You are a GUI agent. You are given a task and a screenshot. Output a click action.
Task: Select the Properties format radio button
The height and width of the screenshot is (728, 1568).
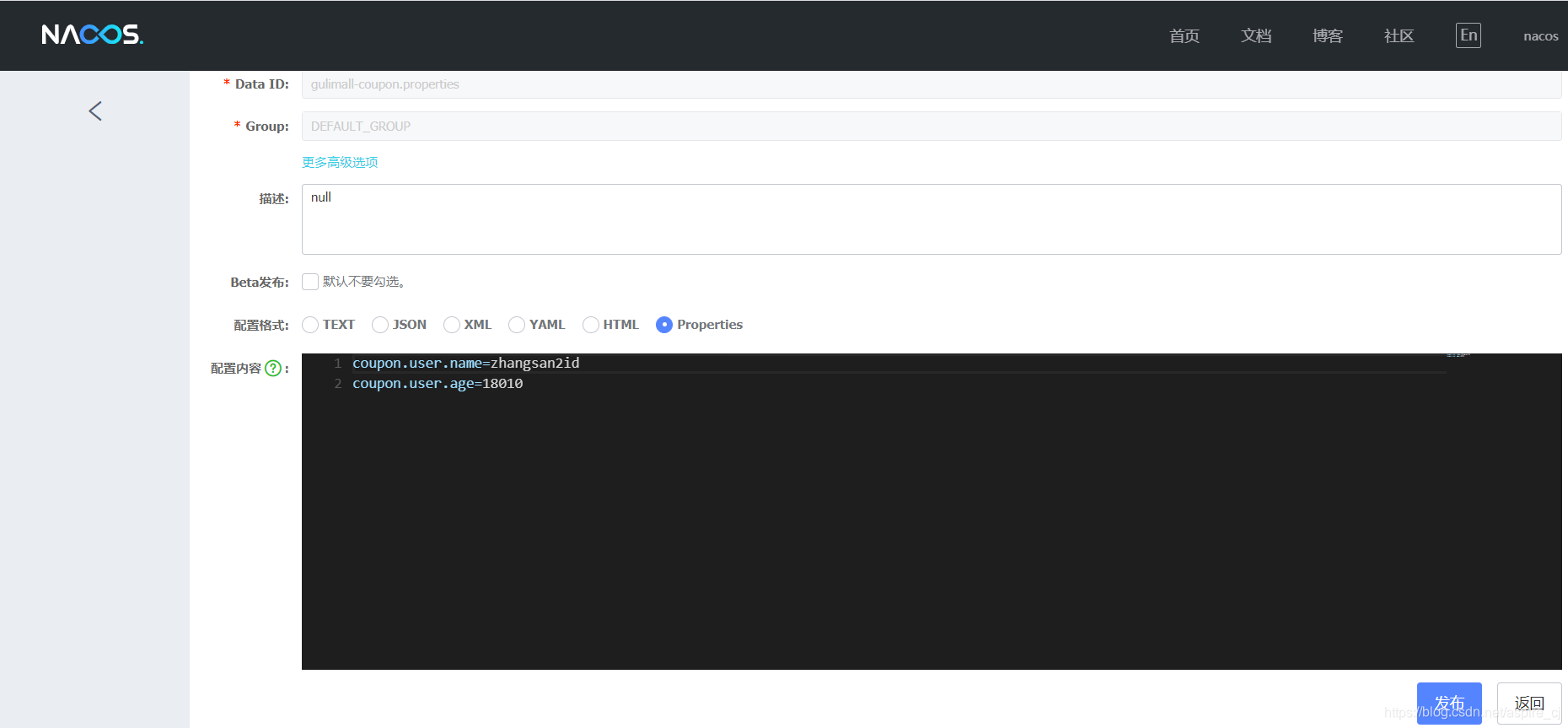[x=664, y=325]
